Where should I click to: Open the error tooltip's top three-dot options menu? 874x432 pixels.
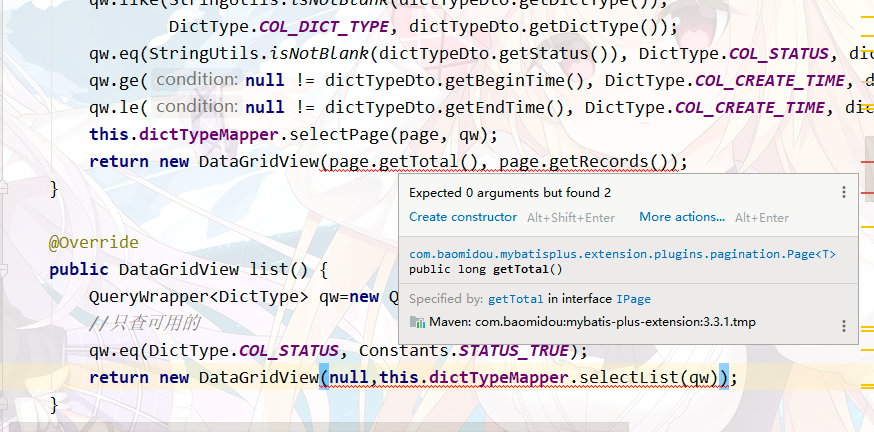843,192
